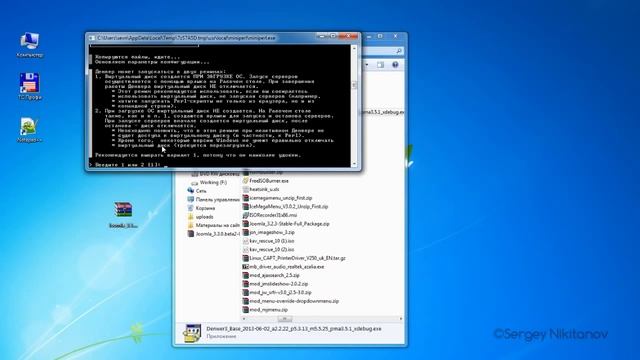Click the search magnifier in Explorer
This screenshot has width=640, height=360.
pyautogui.click(x=399, y=51)
